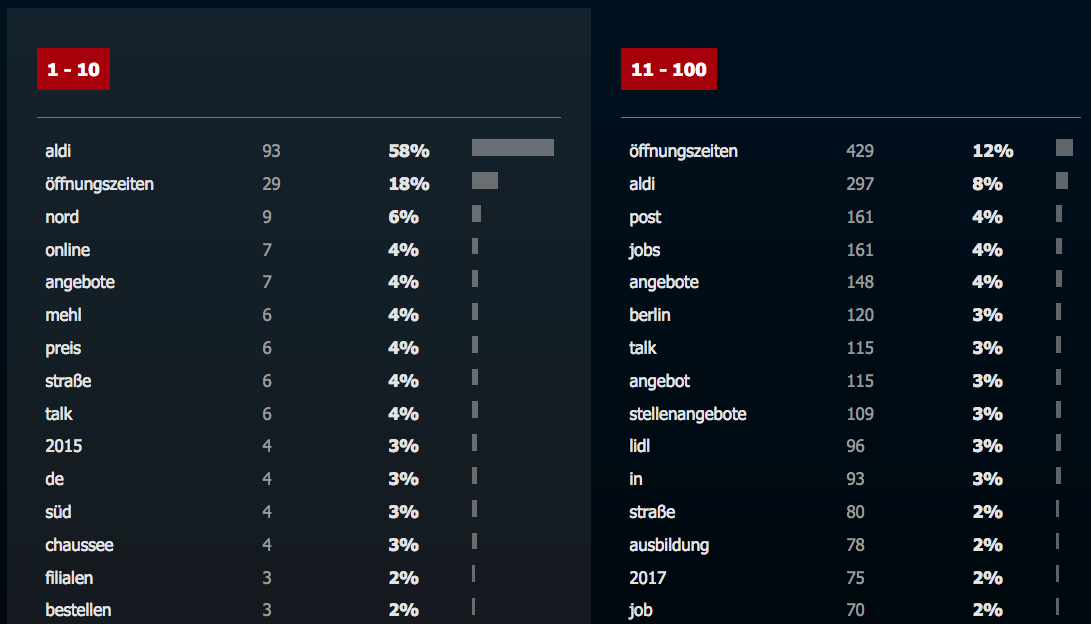Select the "ausbildung" keyword
This screenshot has width=1091, height=624.
pyautogui.click(x=669, y=545)
